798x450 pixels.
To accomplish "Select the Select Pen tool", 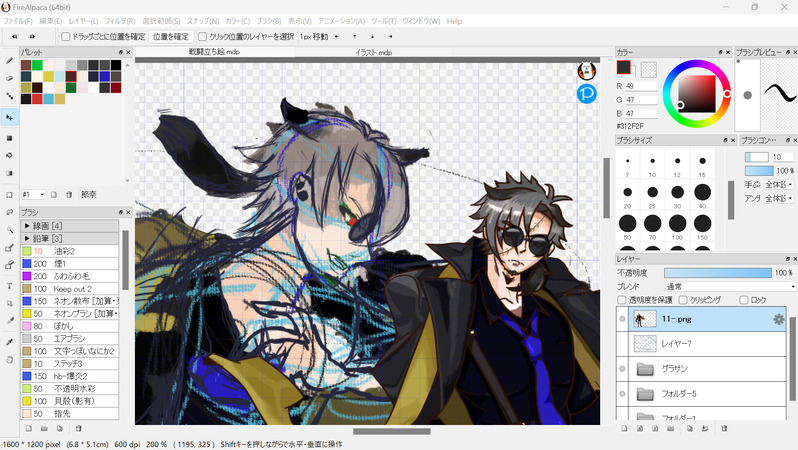I will [9, 248].
